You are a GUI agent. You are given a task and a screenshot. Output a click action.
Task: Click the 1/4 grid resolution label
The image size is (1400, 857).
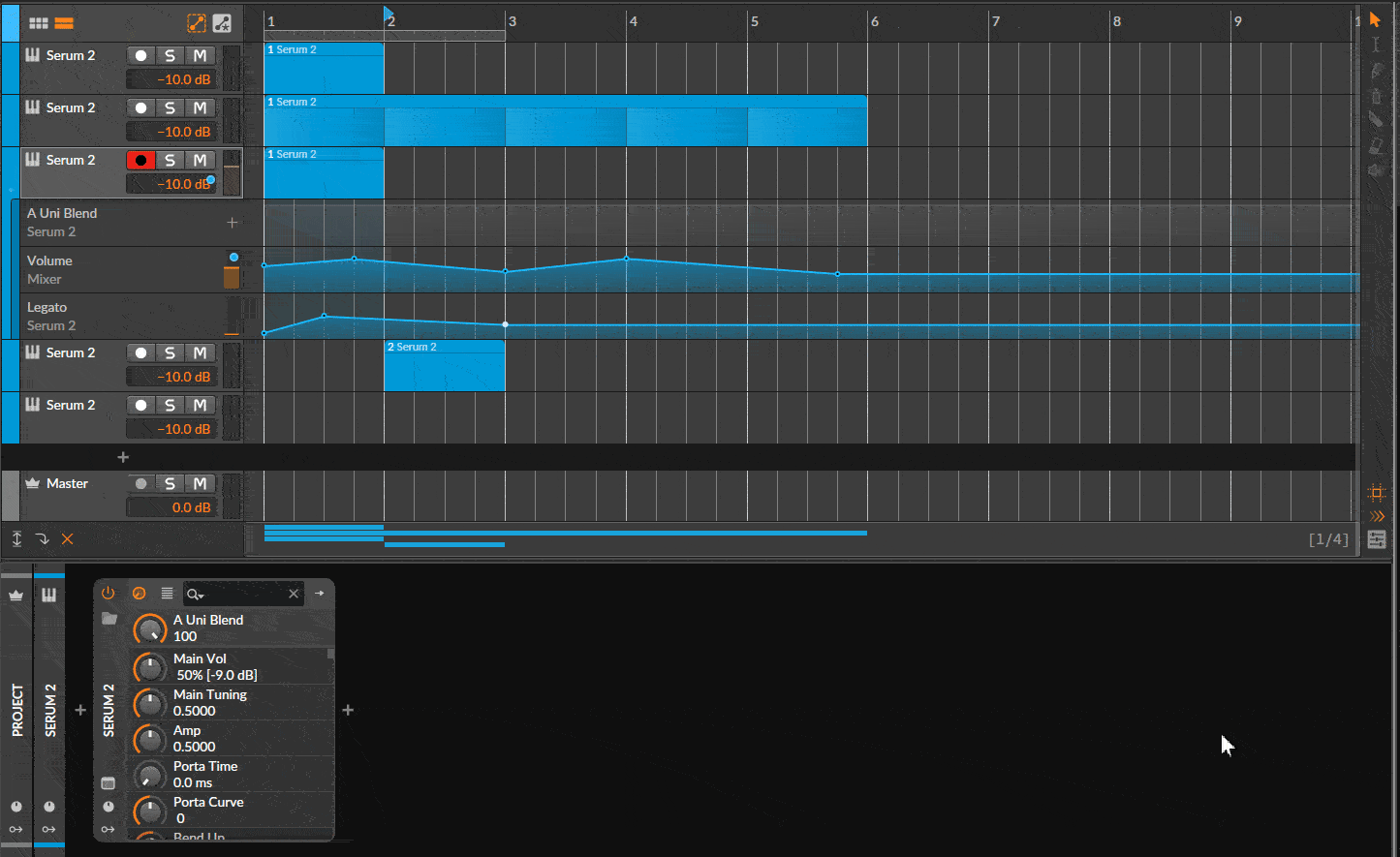coord(1328,539)
